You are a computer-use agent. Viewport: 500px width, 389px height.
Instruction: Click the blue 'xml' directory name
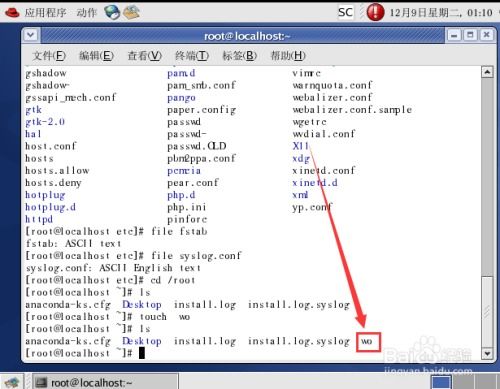click(300, 195)
